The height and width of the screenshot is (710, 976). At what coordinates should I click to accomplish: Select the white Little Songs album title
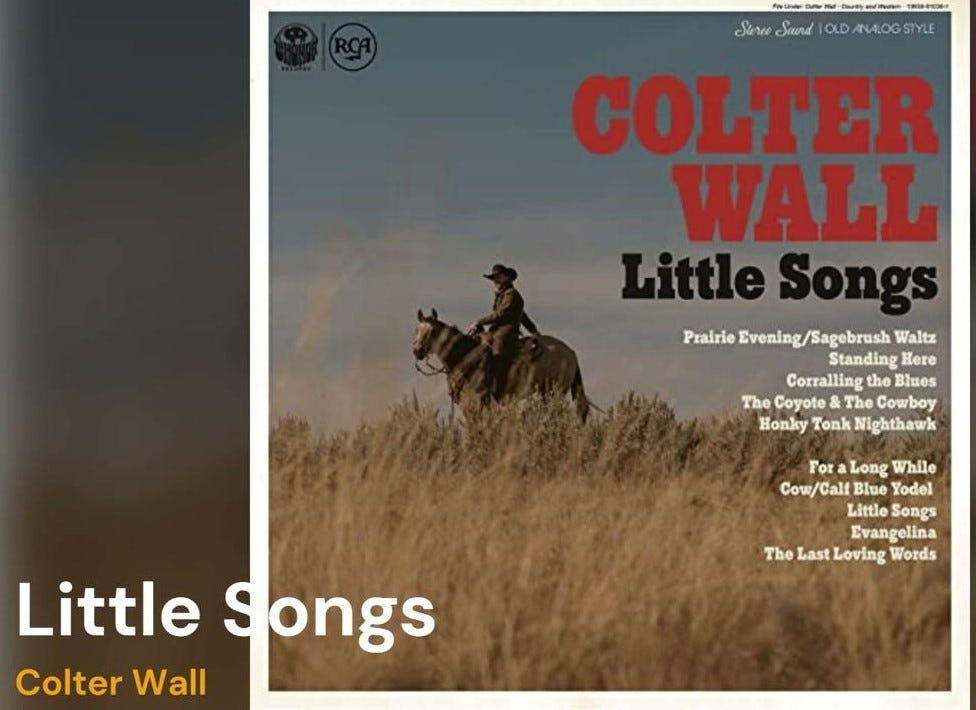(226, 612)
